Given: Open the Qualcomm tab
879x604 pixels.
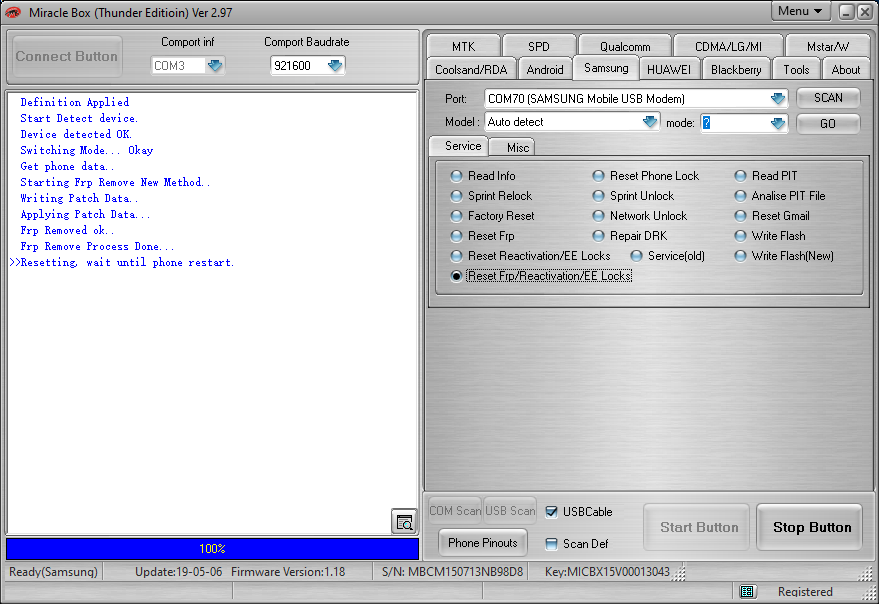Looking at the screenshot, I should coord(625,46).
